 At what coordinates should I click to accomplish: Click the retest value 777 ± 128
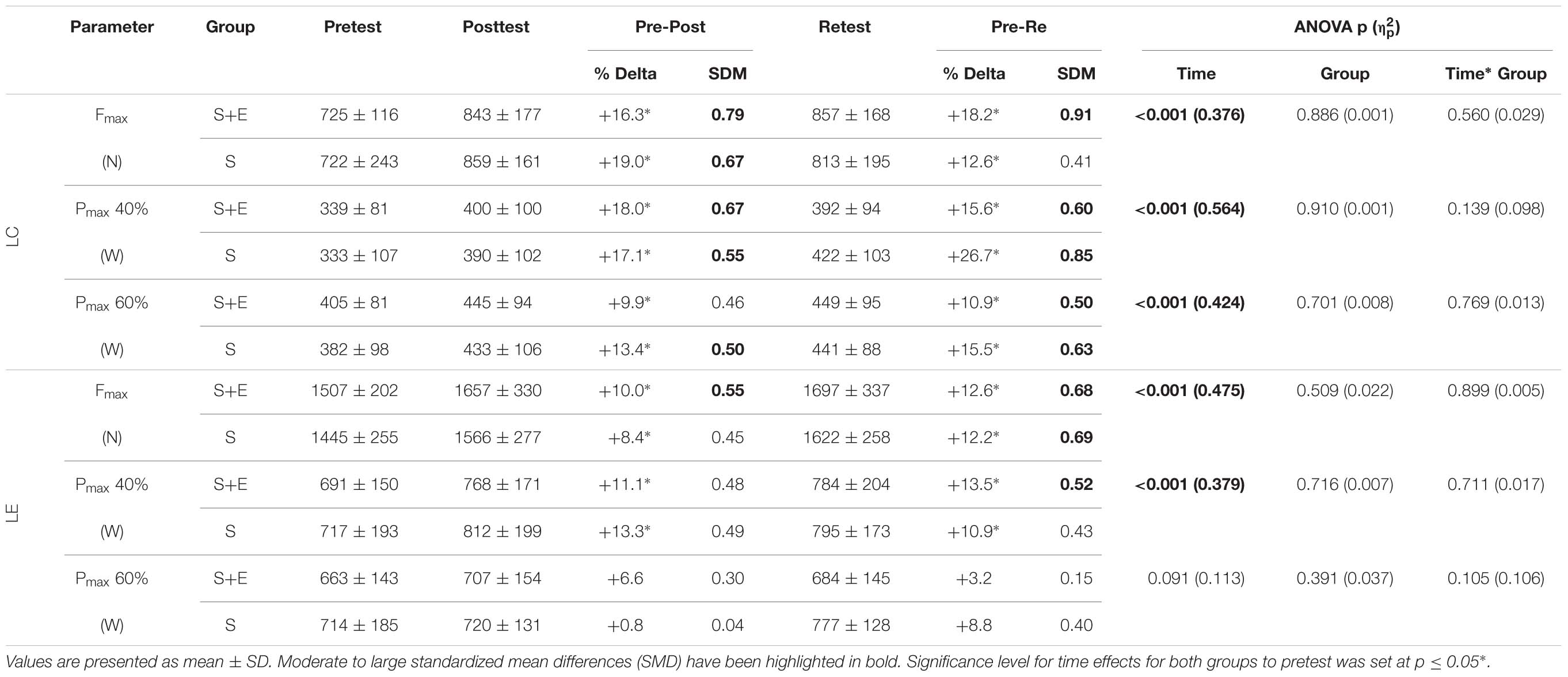click(x=850, y=625)
